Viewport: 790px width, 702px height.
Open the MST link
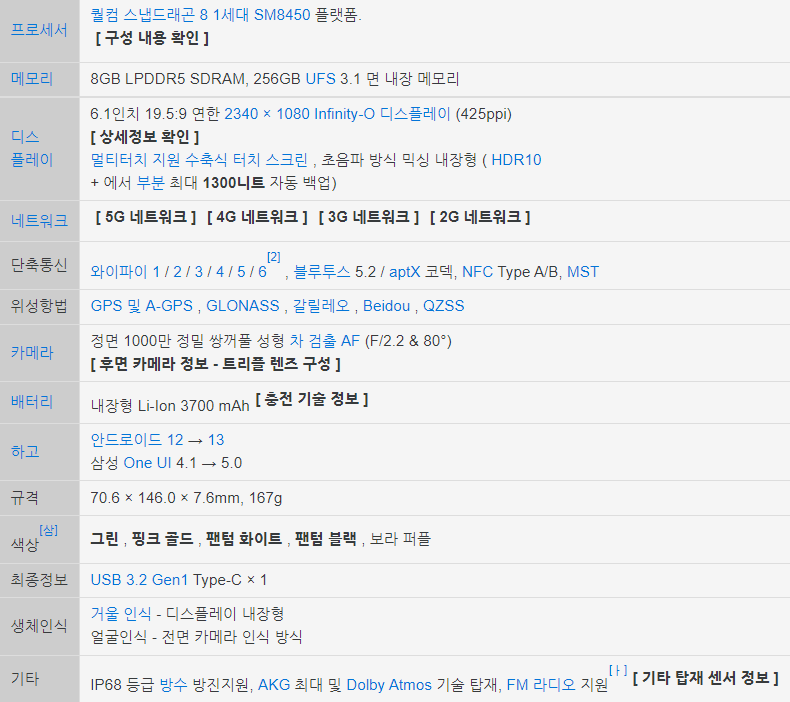(583, 272)
